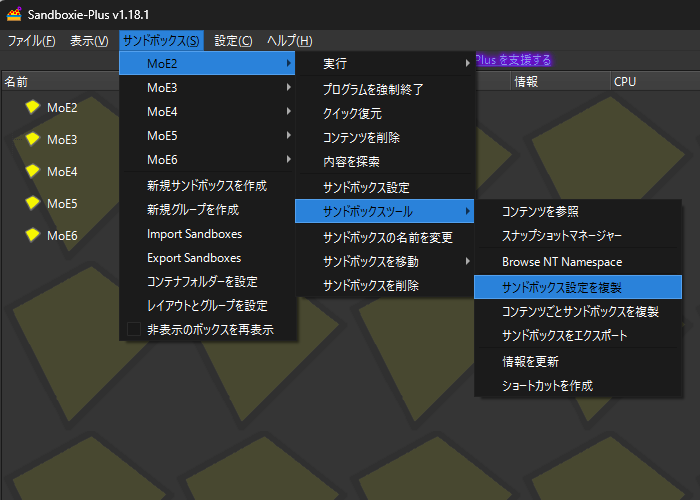Choose サンドボックスを削除
700x500 pixels.
[x=385, y=285]
